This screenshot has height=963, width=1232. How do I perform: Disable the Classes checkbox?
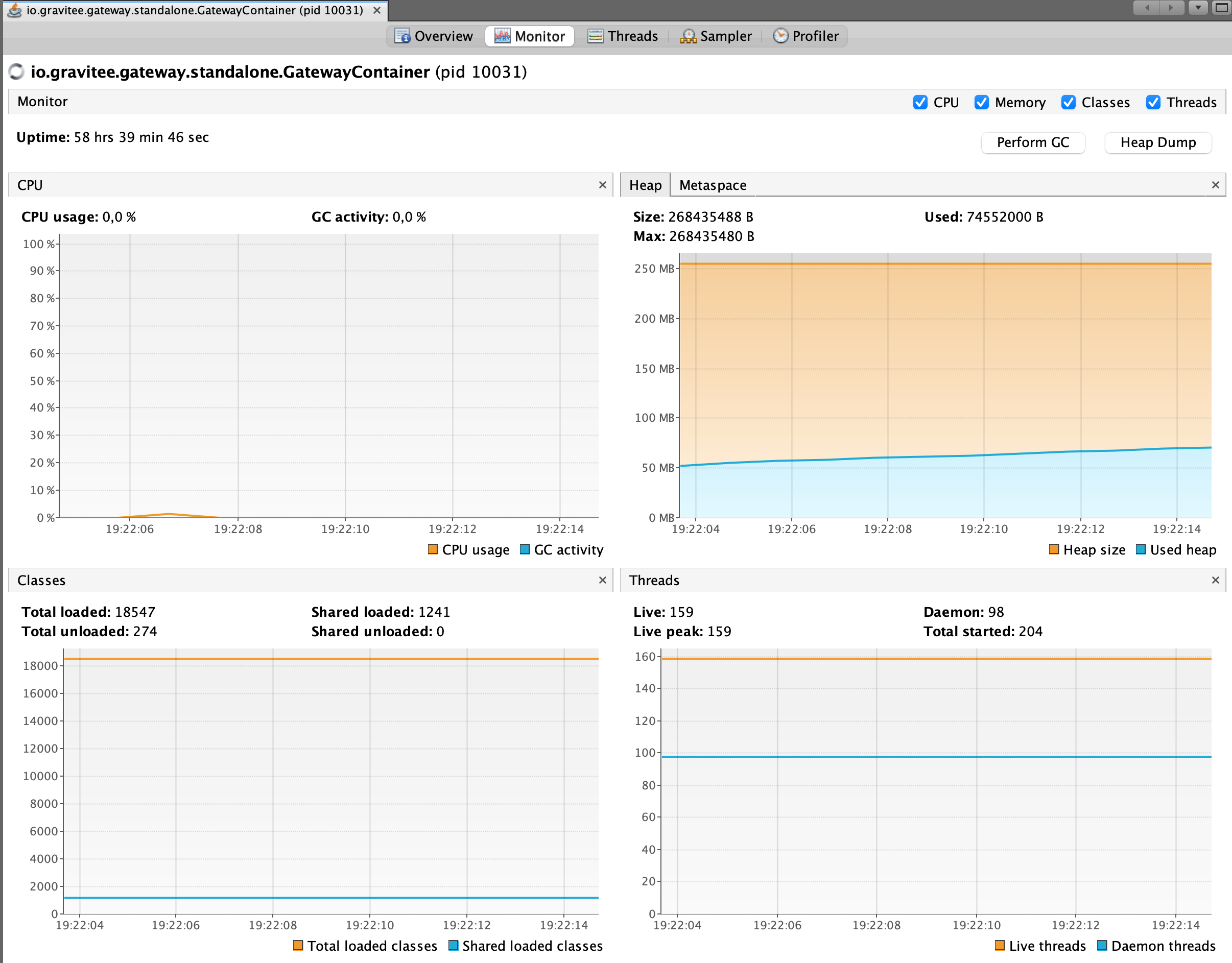(1068, 102)
